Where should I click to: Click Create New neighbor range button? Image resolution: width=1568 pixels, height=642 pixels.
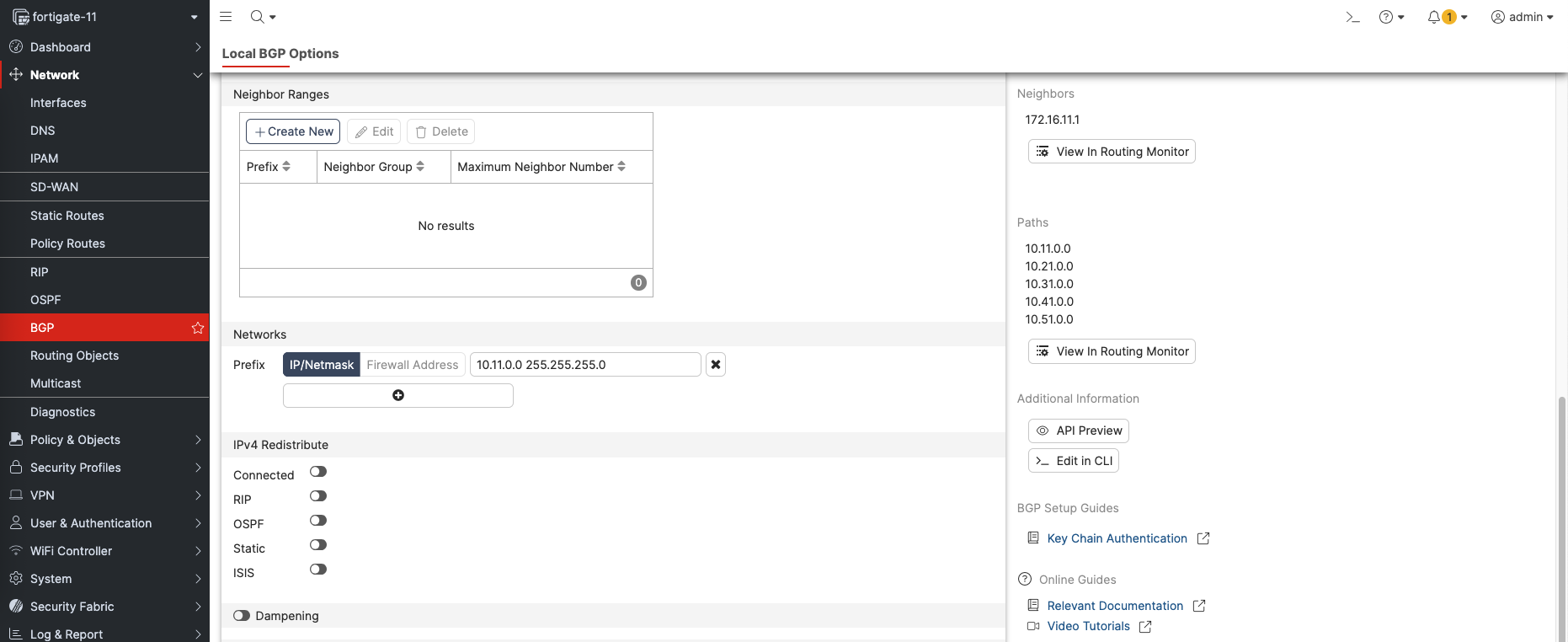[x=293, y=131]
